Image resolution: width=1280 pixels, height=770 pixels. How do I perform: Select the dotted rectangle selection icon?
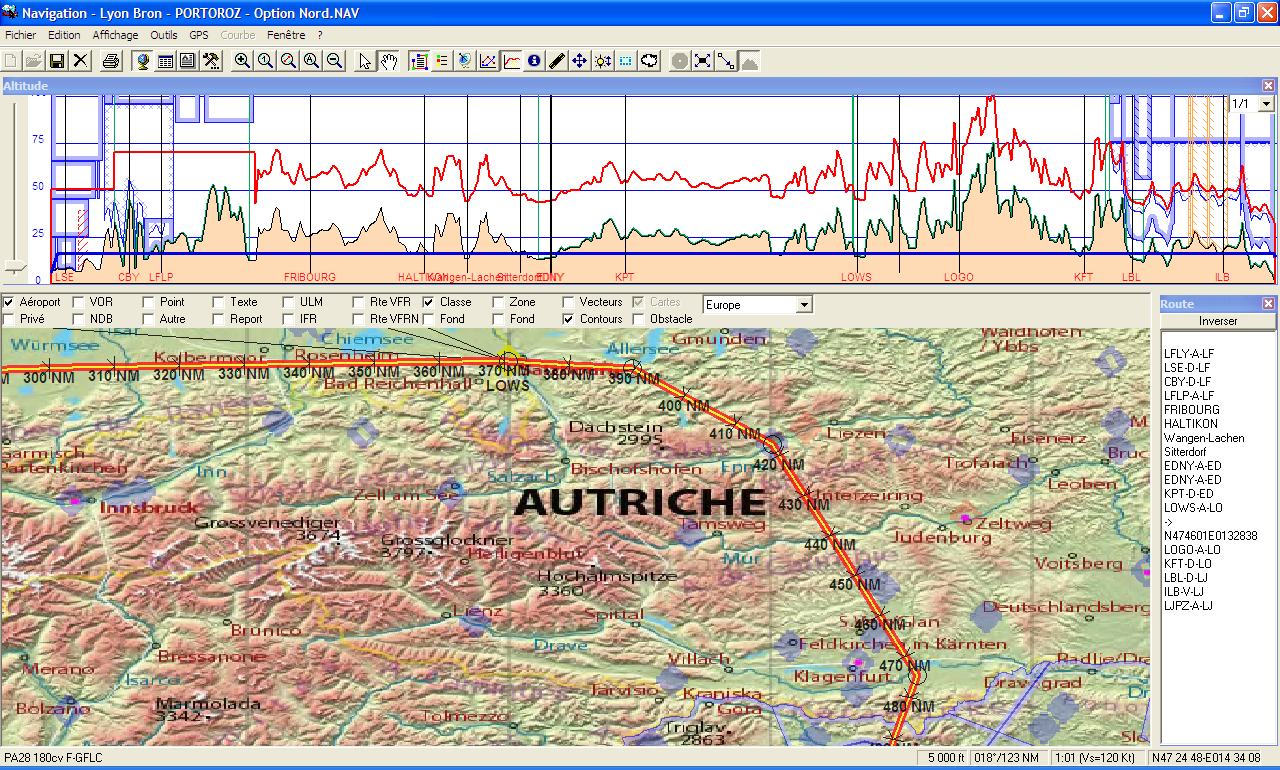(x=625, y=61)
